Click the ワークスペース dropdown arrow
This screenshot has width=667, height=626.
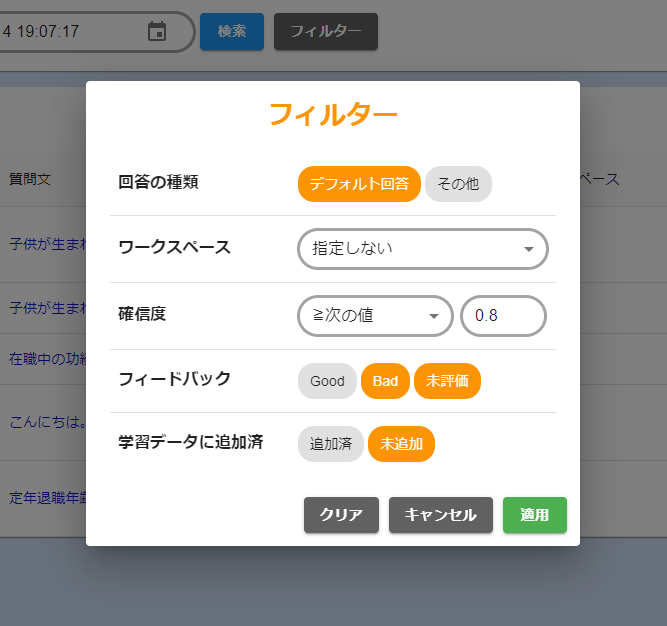point(529,249)
